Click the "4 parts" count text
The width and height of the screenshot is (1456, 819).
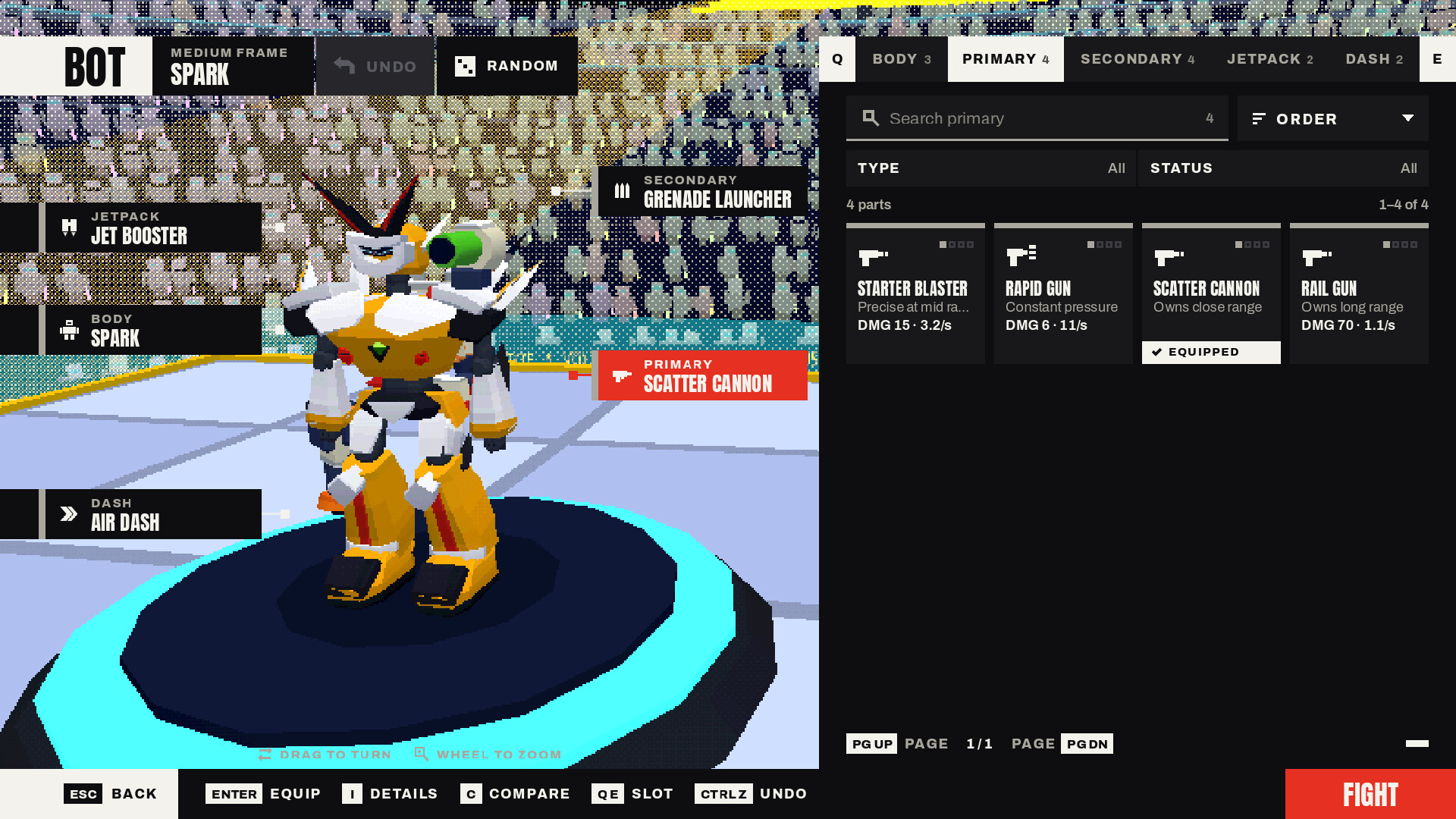point(868,205)
